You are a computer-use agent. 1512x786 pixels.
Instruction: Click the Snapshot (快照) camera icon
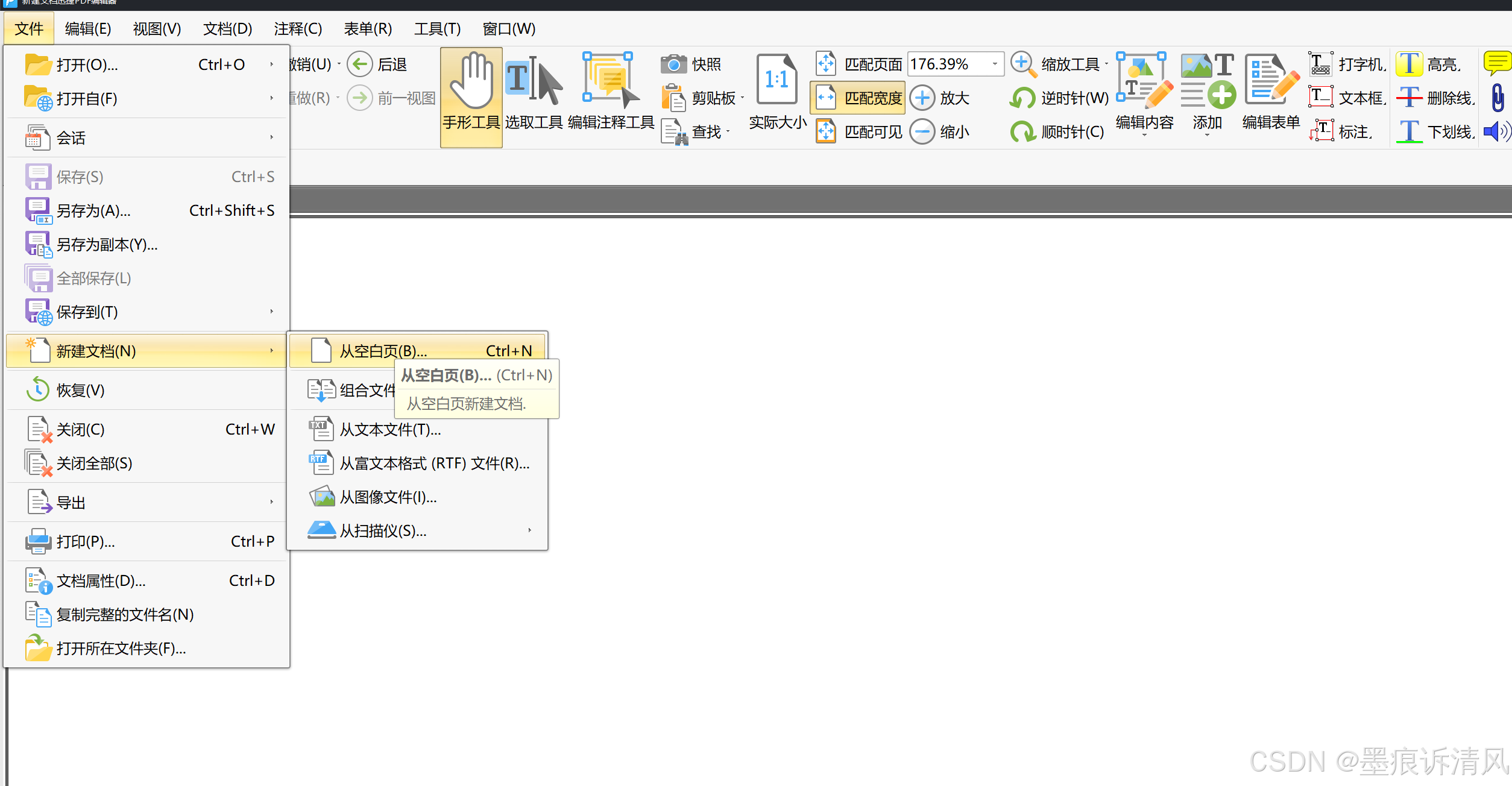click(x=673, y=64)
